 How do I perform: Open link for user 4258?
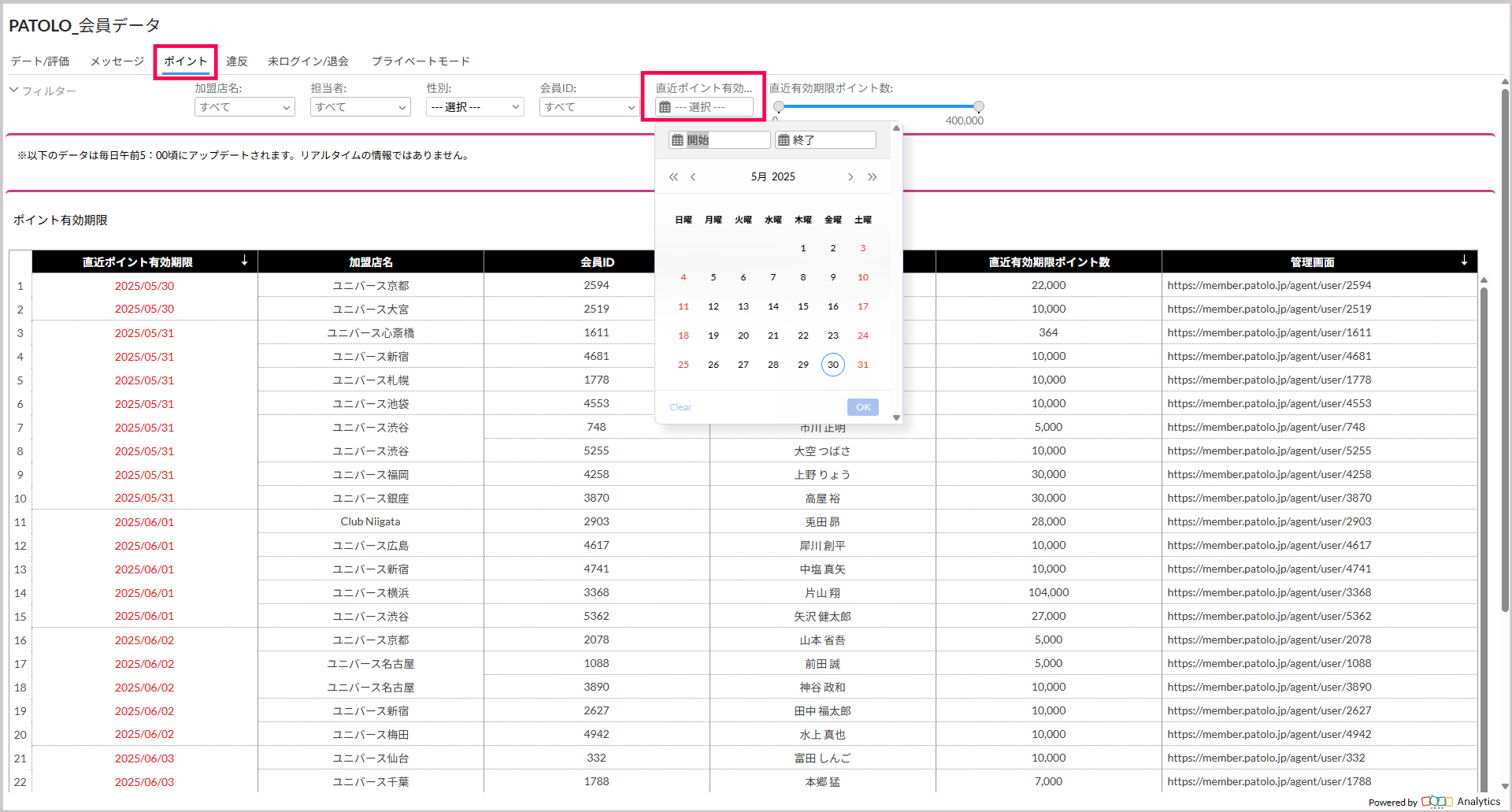[x=1269, y=474]
